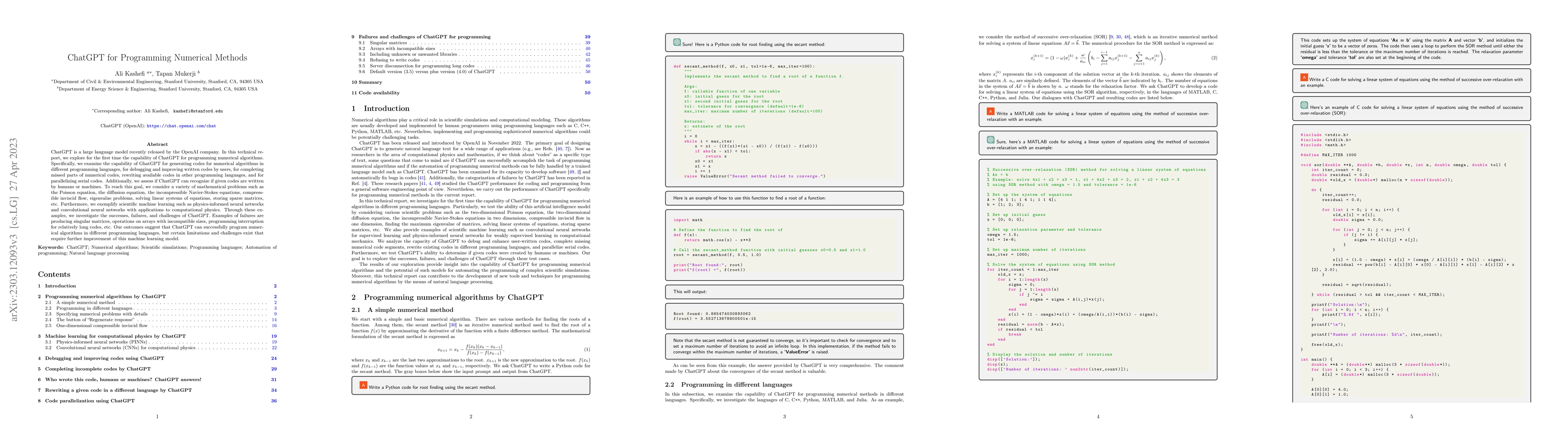This screenshot has height=444, width=1568.
Task: Click author name 'Ali Kashefi' under the title
Action: coord(130,74)
